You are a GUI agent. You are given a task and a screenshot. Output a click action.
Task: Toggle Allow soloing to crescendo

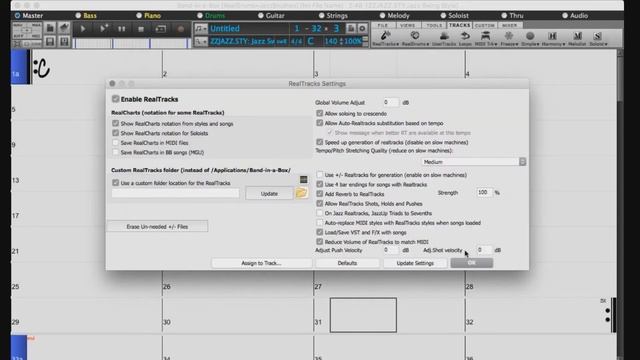click(x=320, y=113)
